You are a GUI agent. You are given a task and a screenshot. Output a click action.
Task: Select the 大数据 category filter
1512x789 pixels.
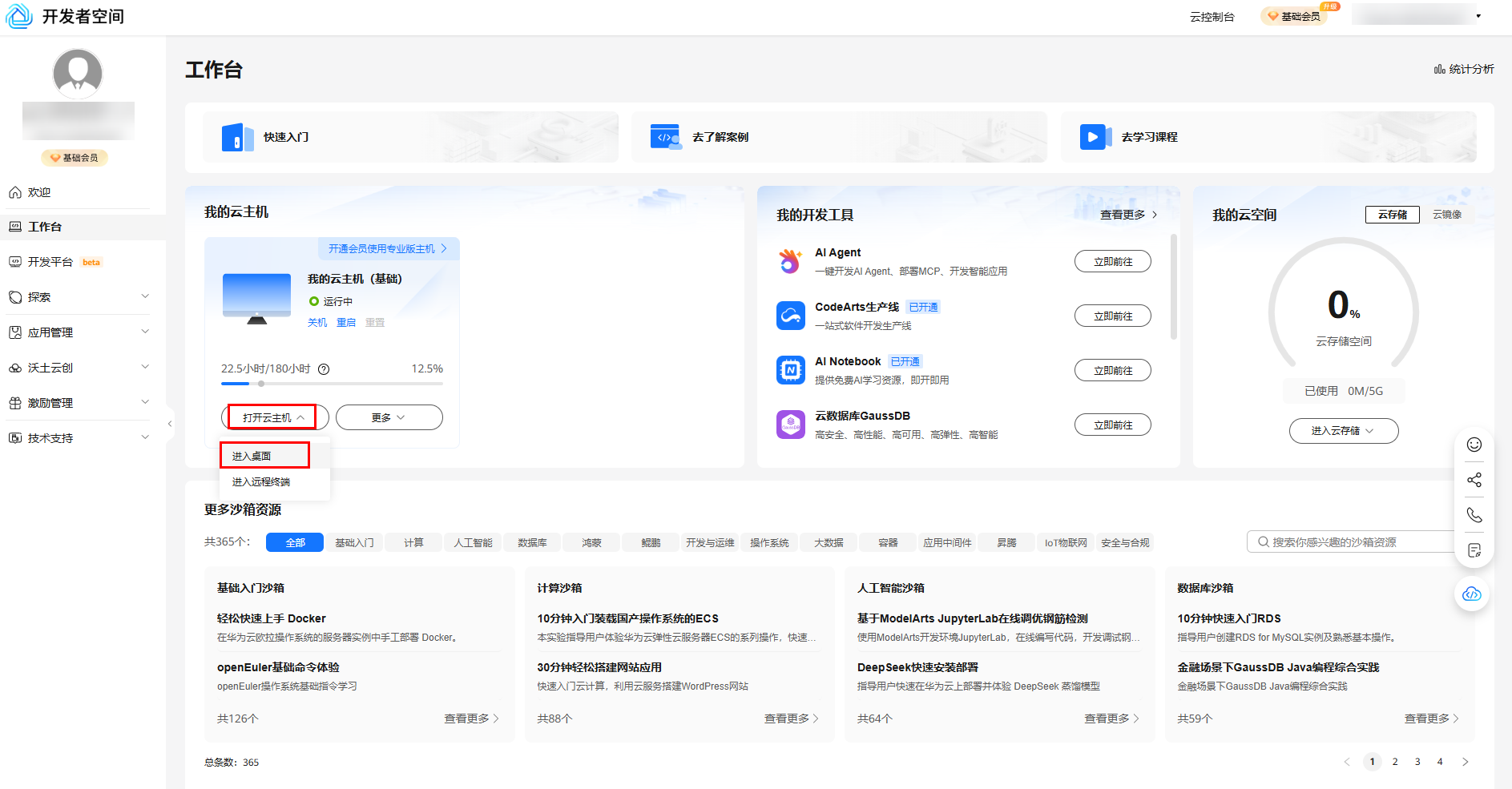[829, 542]
